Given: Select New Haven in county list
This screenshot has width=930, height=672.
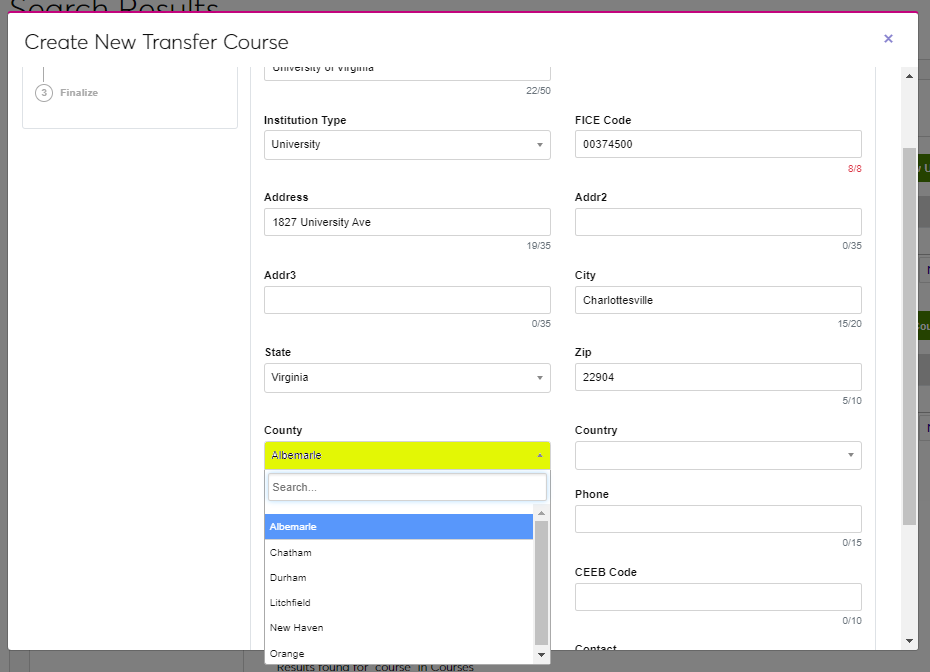Looking at the screenshot, I should [x=399, y=628].
